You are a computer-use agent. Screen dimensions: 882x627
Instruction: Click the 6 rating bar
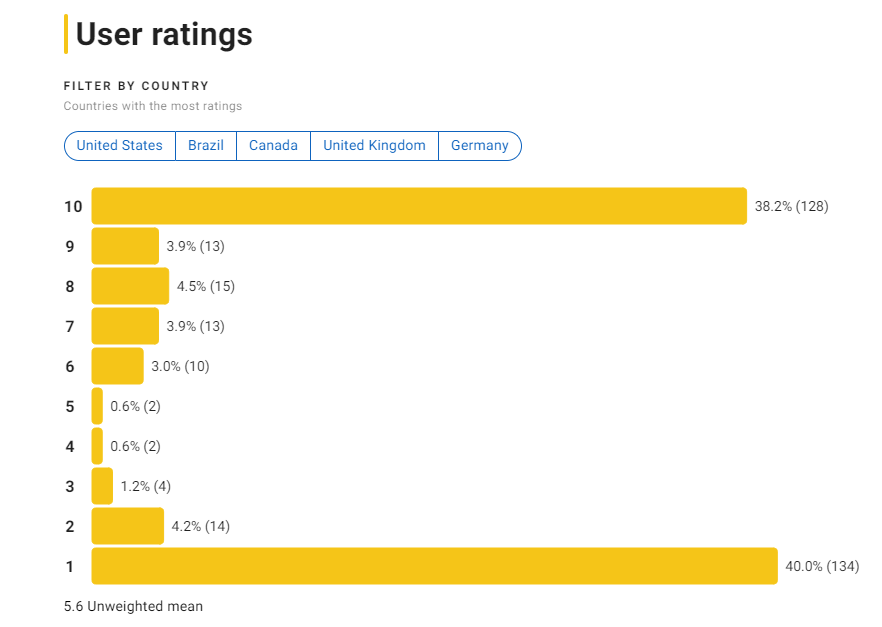(x=117, y=366)
